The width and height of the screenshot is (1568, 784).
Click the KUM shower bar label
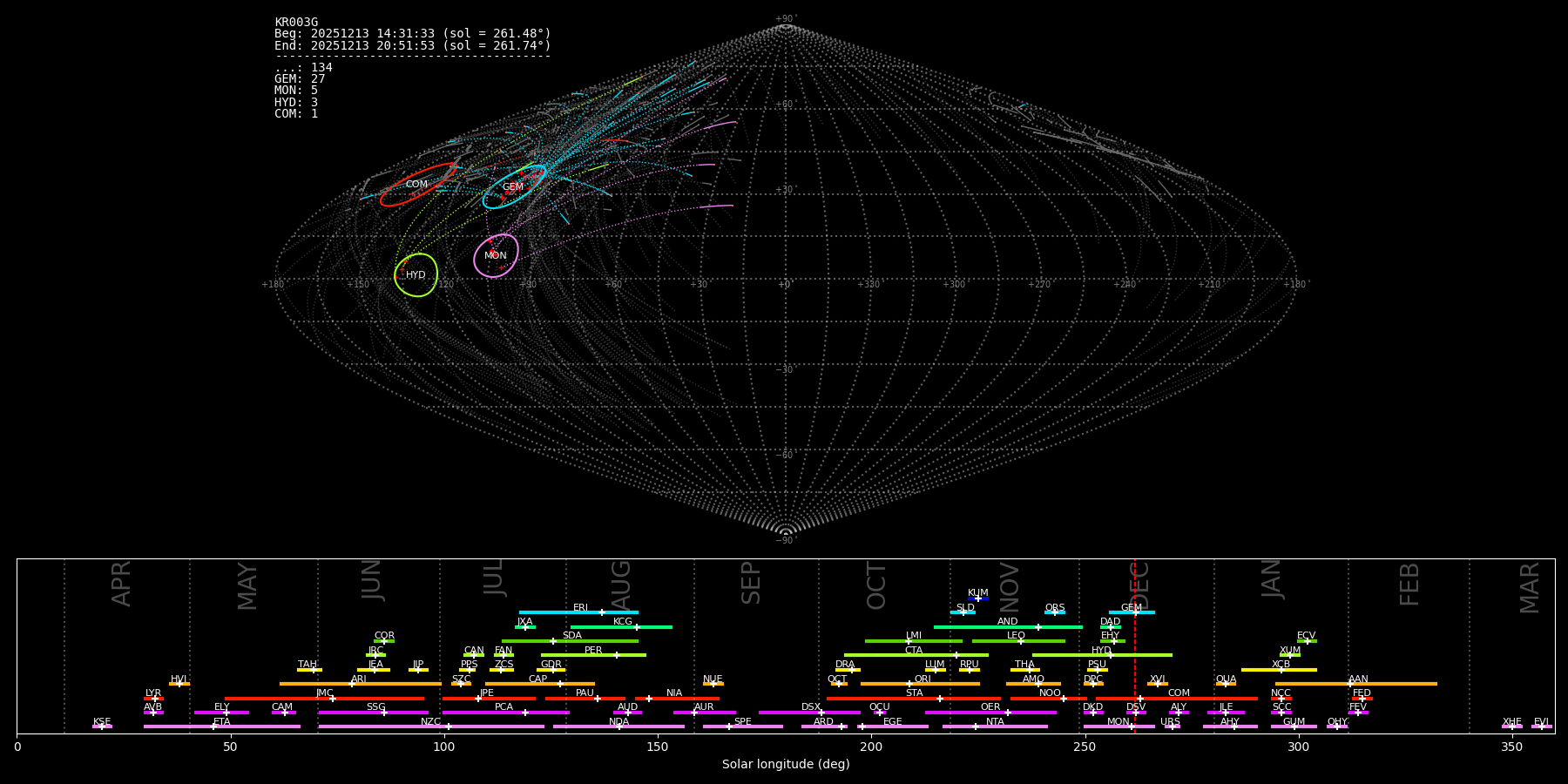978,593
